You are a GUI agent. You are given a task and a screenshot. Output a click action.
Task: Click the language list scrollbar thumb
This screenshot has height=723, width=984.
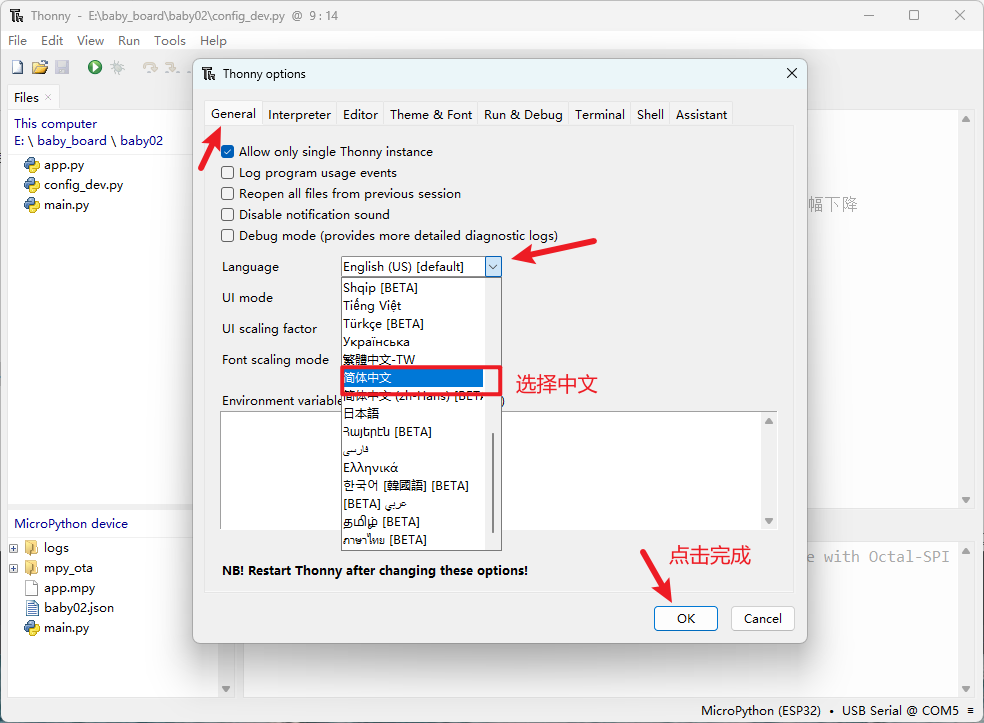point(493,482)
